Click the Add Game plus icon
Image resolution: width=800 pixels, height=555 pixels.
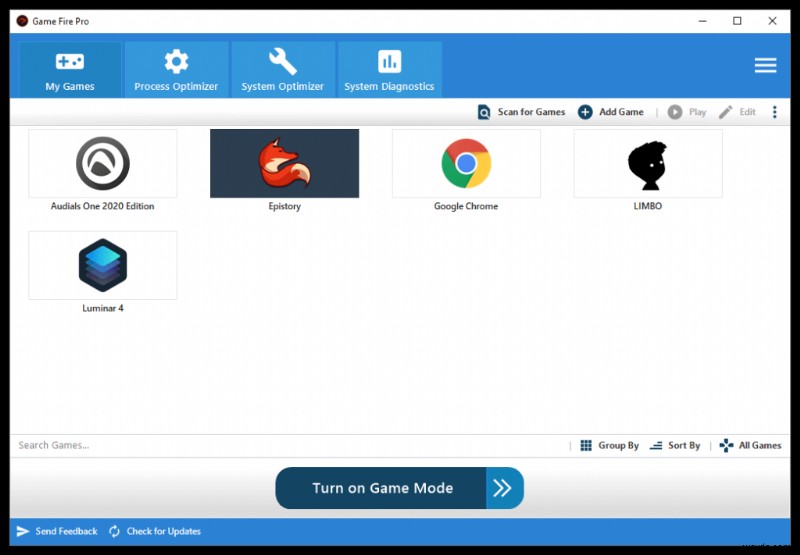[585, 112]
